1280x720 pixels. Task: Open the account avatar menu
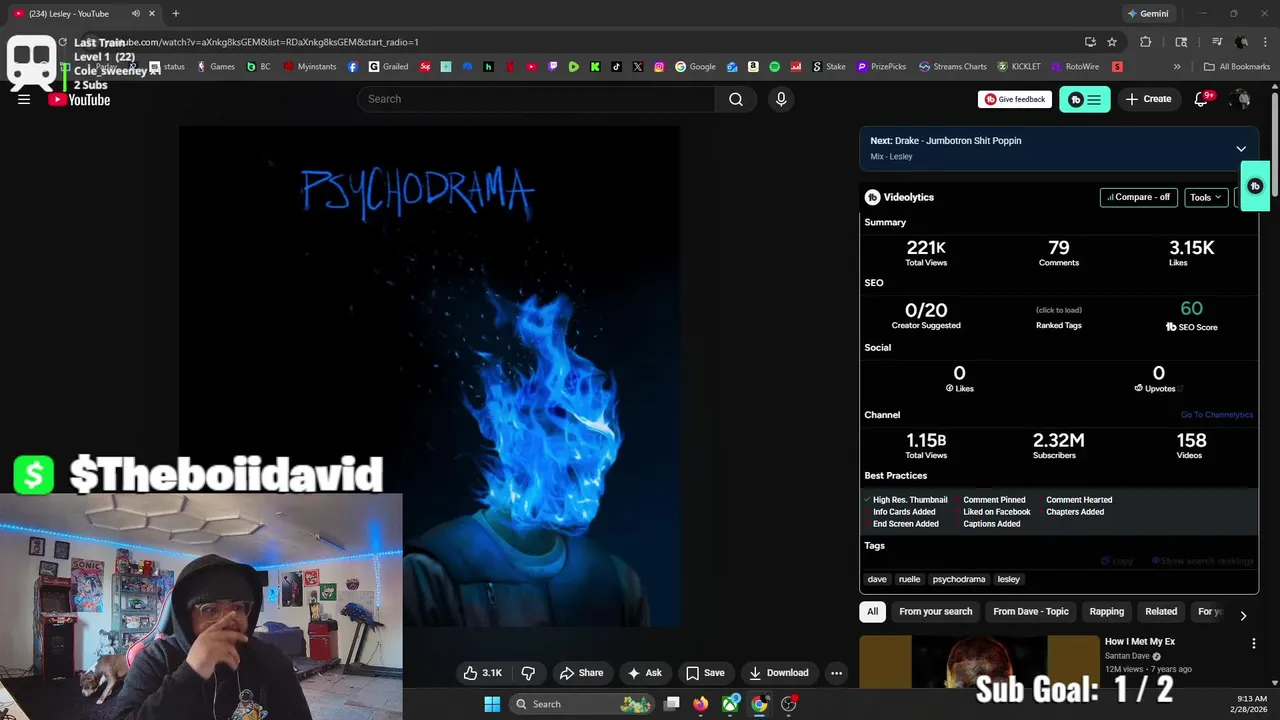[1242, 99]
